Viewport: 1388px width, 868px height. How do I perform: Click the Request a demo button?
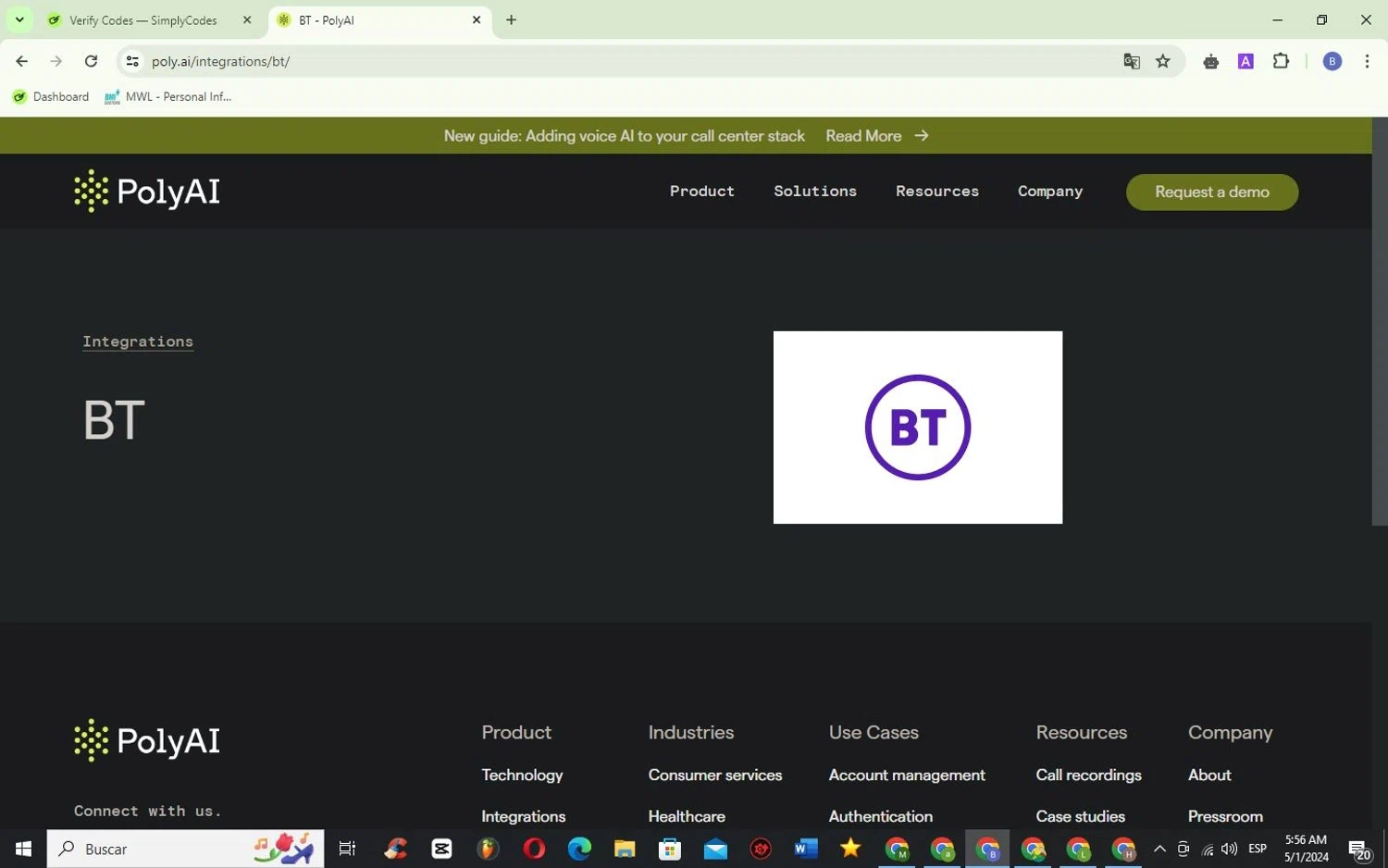(1211, 192)
